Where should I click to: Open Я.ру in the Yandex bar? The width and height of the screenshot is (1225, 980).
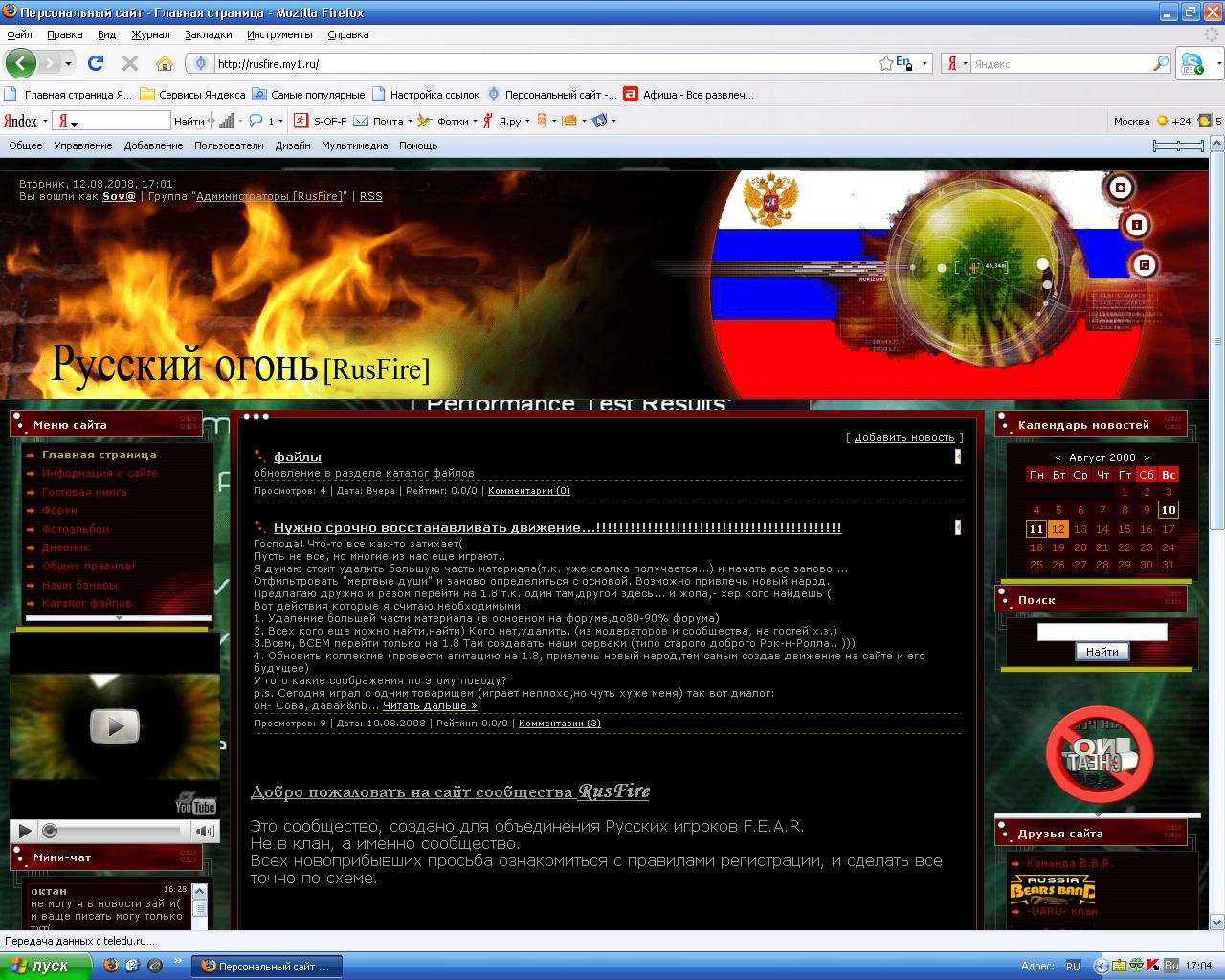coord(502,122)
